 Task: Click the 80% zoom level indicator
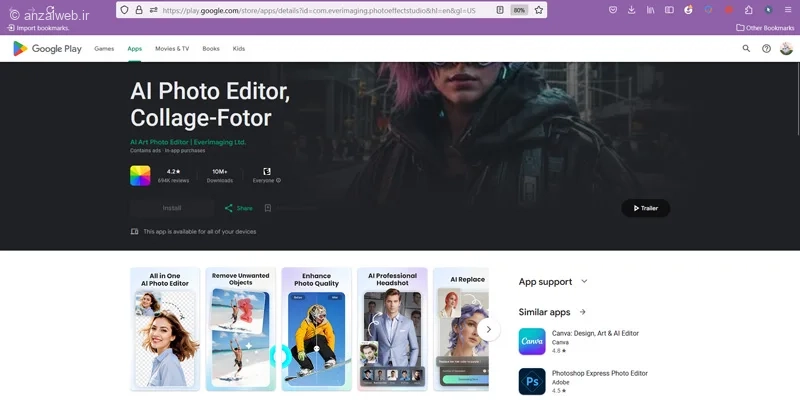(519, 10)
